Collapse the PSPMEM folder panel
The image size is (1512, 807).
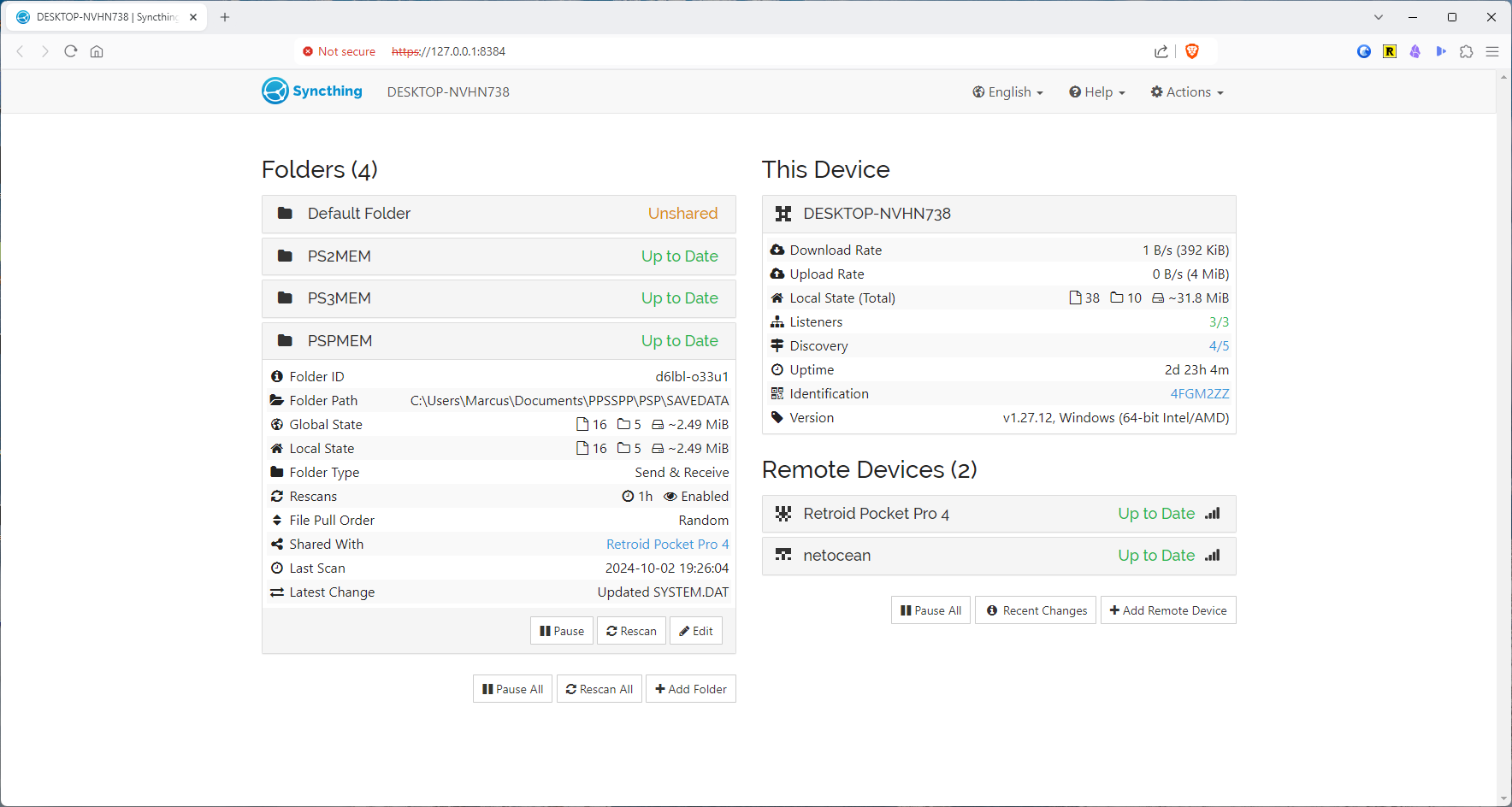[499, 340]
